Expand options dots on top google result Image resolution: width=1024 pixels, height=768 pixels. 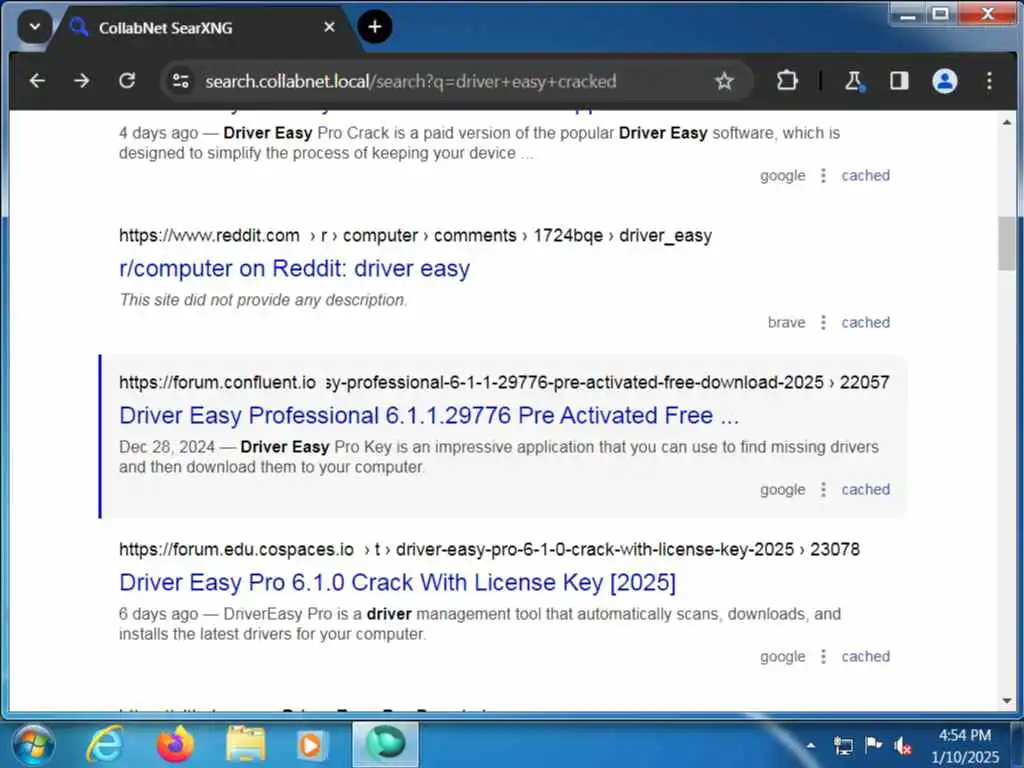click(823, 175)
